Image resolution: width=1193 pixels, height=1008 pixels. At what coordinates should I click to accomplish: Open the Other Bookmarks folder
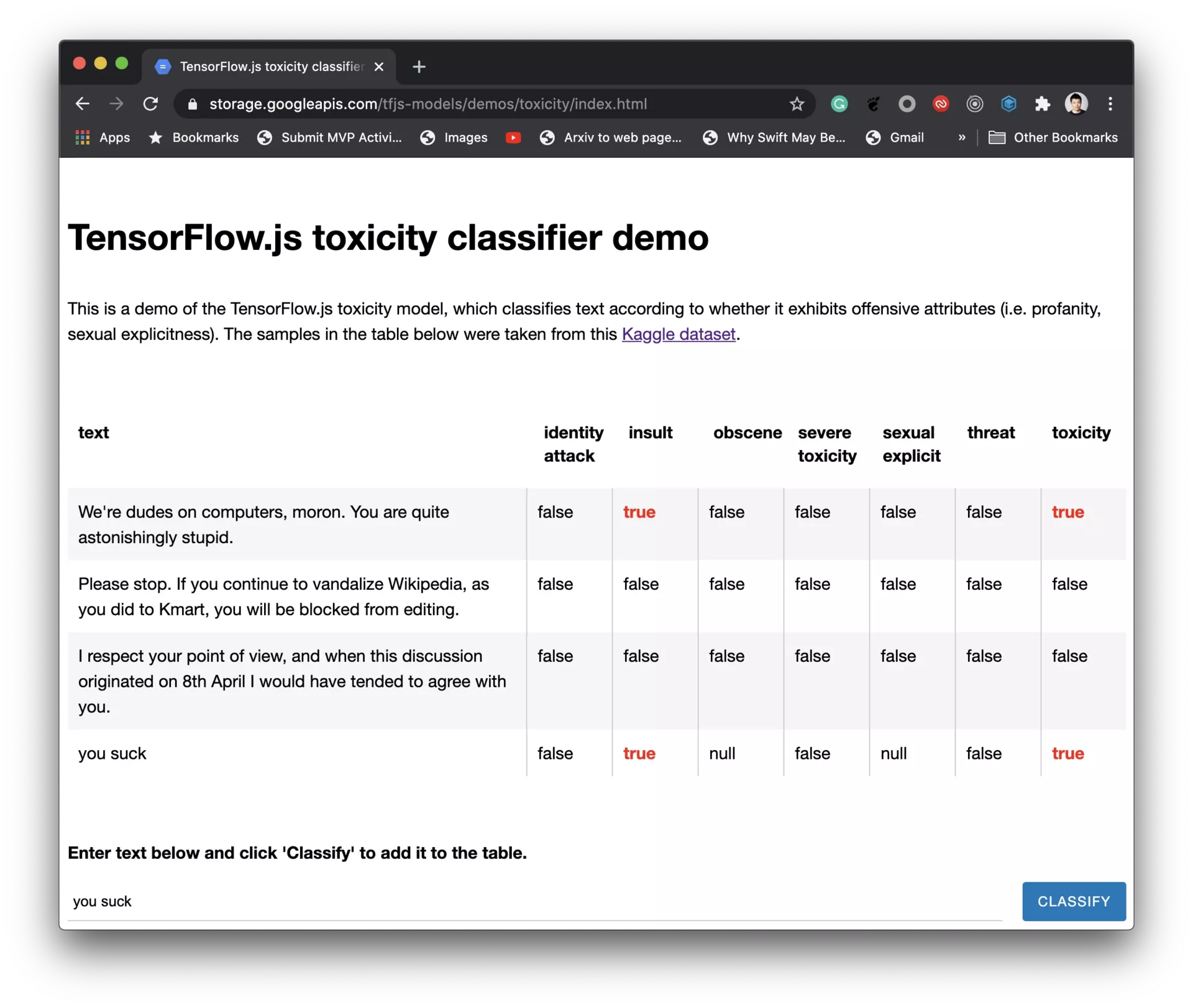[1053, 138]
